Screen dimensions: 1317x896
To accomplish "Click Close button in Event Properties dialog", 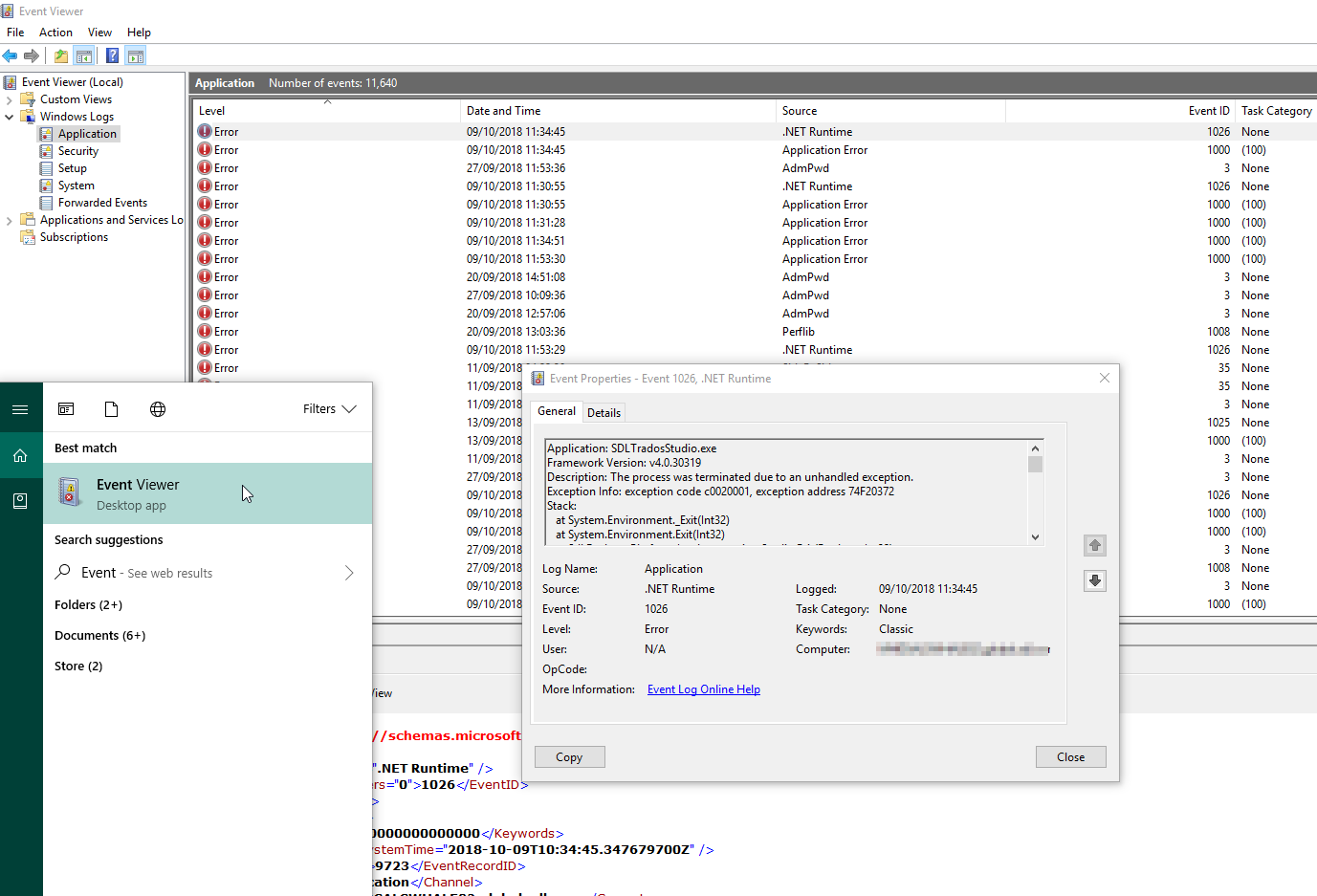I will tap(1071, 757).
